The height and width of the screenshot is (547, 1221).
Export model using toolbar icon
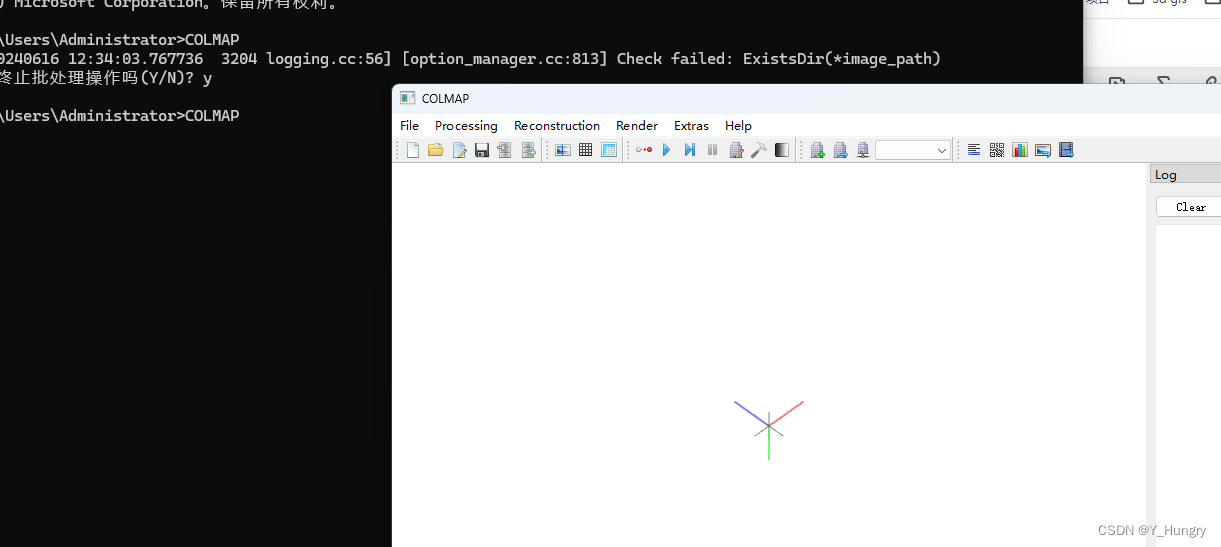[528, 150]
